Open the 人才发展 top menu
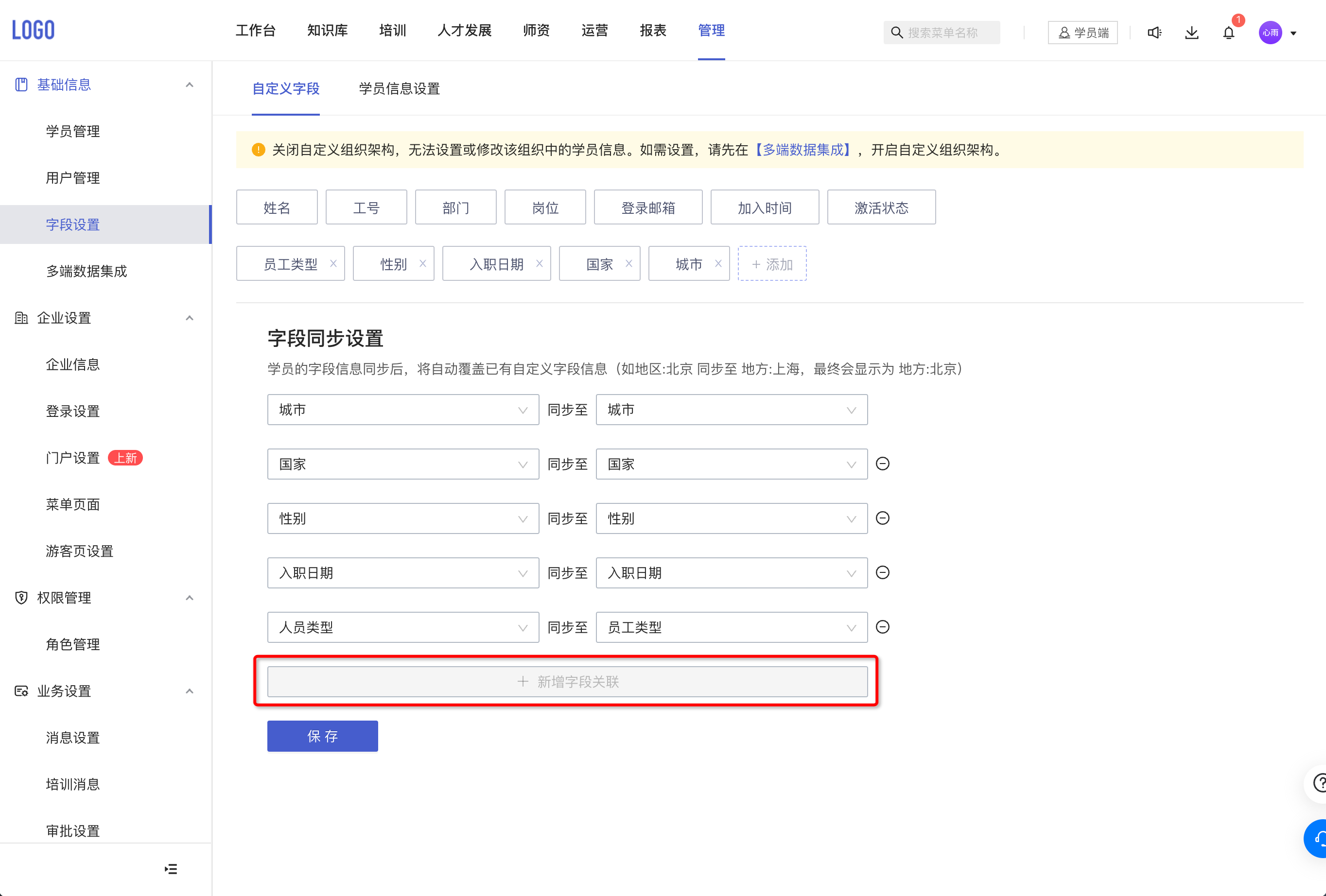The image size is (1326, 896). pyautogui.click(x=465, y=30)
